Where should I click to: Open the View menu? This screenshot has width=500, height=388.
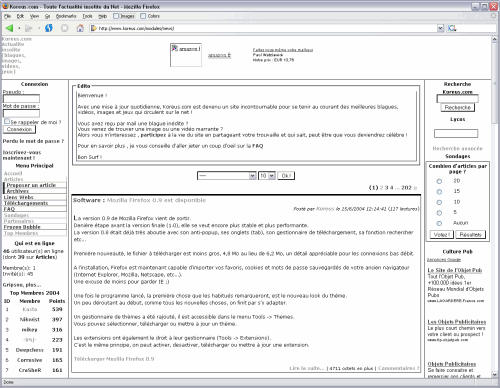pyautogui.click(x=34, y=16)
